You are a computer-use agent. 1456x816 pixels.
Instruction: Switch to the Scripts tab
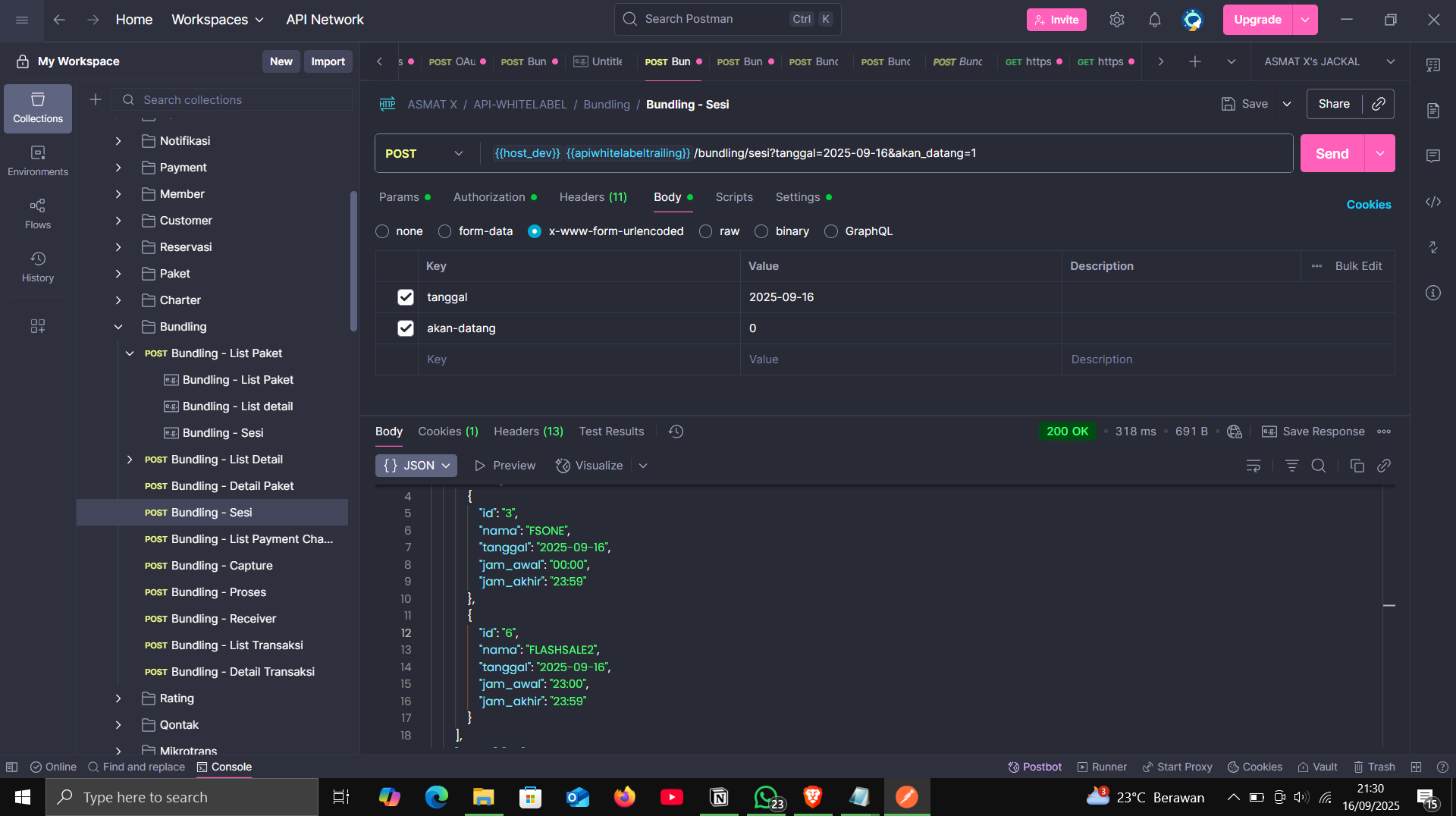click(x=734, y=197)
